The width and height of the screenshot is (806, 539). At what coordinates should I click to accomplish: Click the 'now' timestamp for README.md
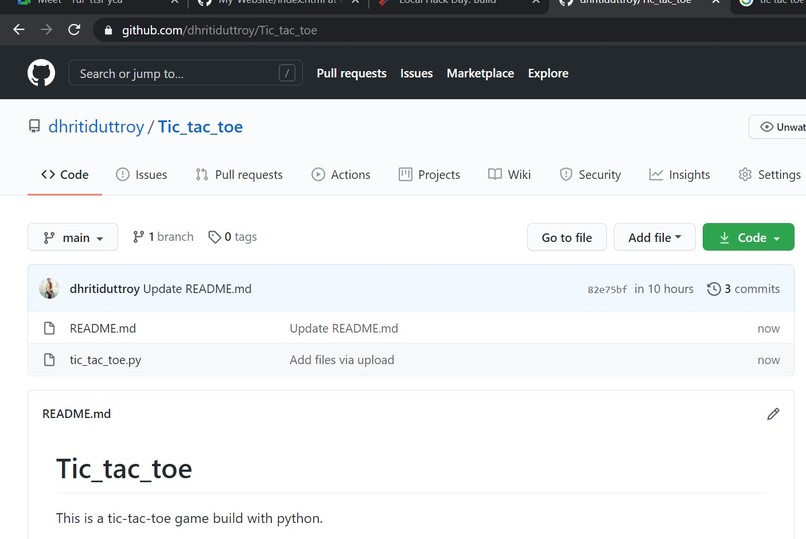coord(768,328)
